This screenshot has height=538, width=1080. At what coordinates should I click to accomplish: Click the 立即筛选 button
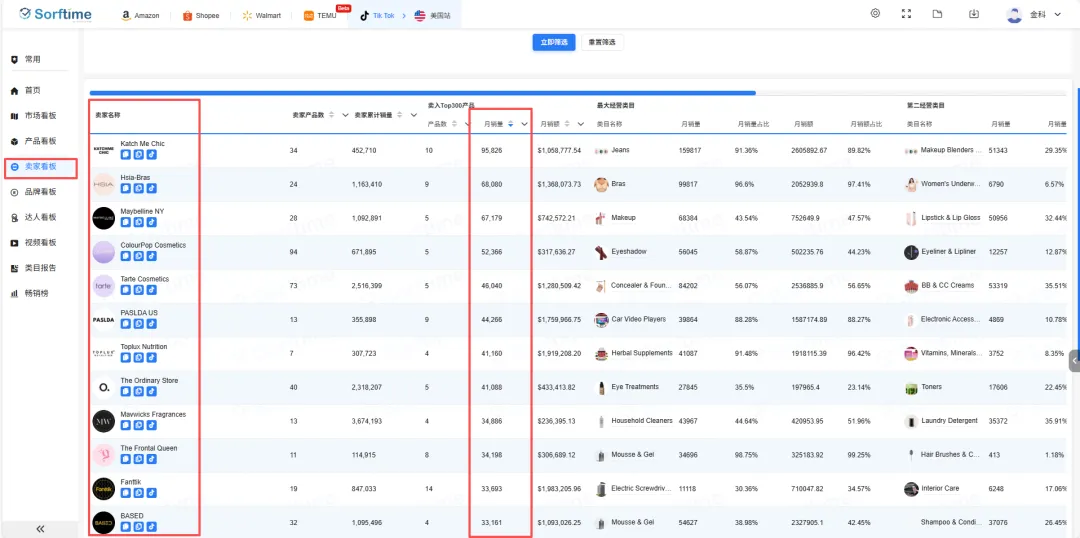(x=554, y=42)
